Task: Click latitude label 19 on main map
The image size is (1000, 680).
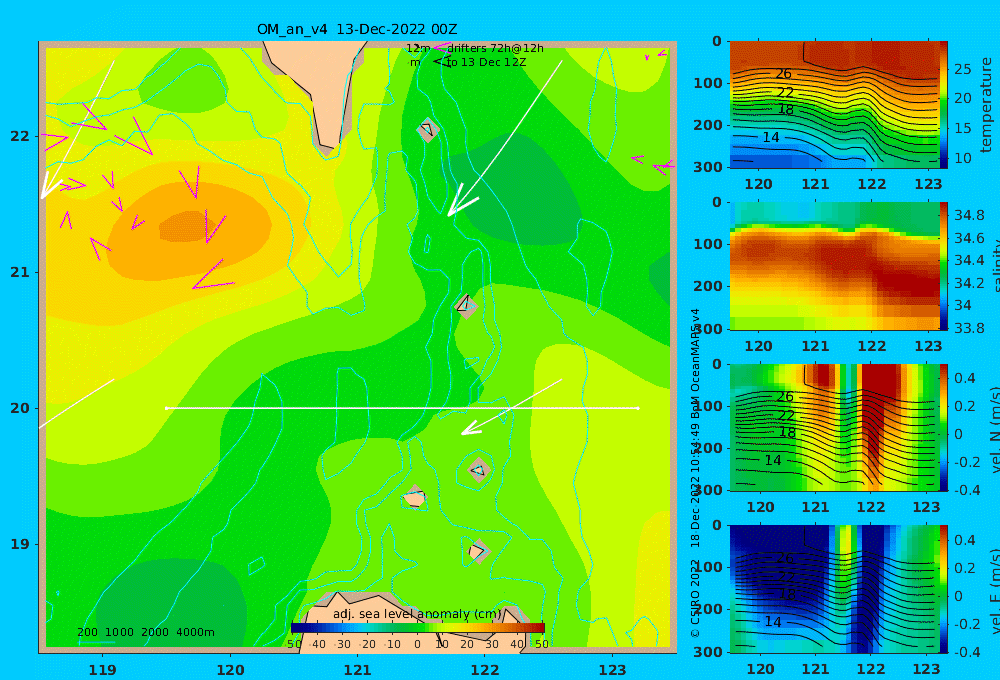Action: 20,544
